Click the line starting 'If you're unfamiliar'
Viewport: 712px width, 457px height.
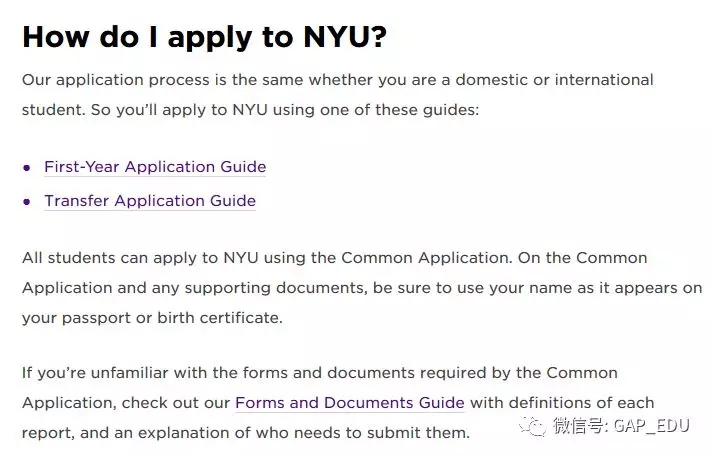pos(320,373)
